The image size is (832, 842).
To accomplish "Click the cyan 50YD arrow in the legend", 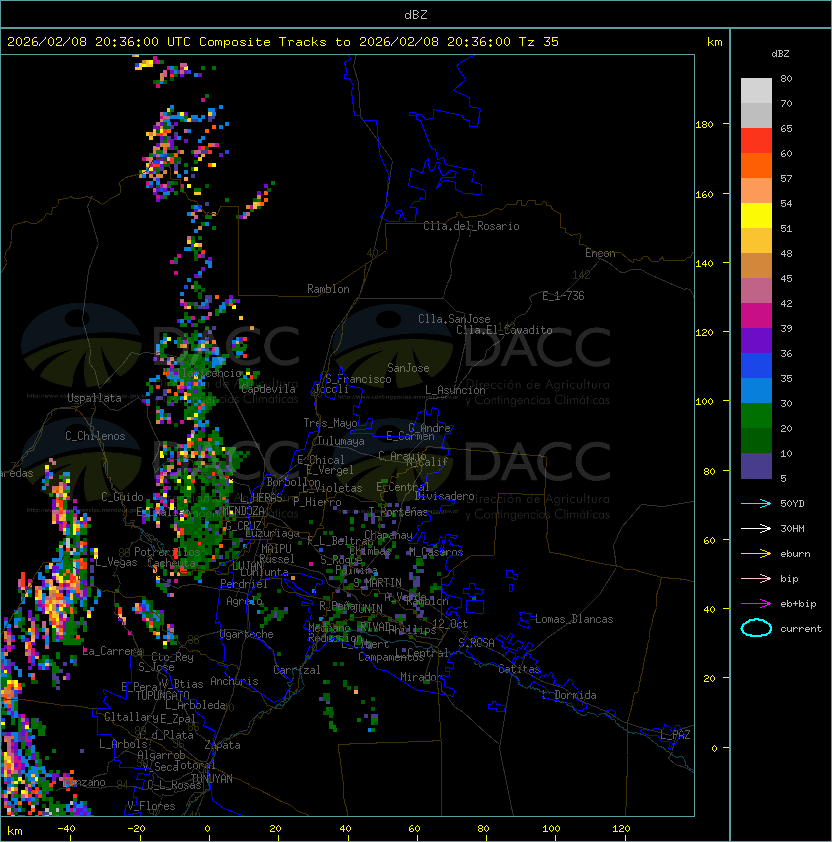I will tap(756, 503).
